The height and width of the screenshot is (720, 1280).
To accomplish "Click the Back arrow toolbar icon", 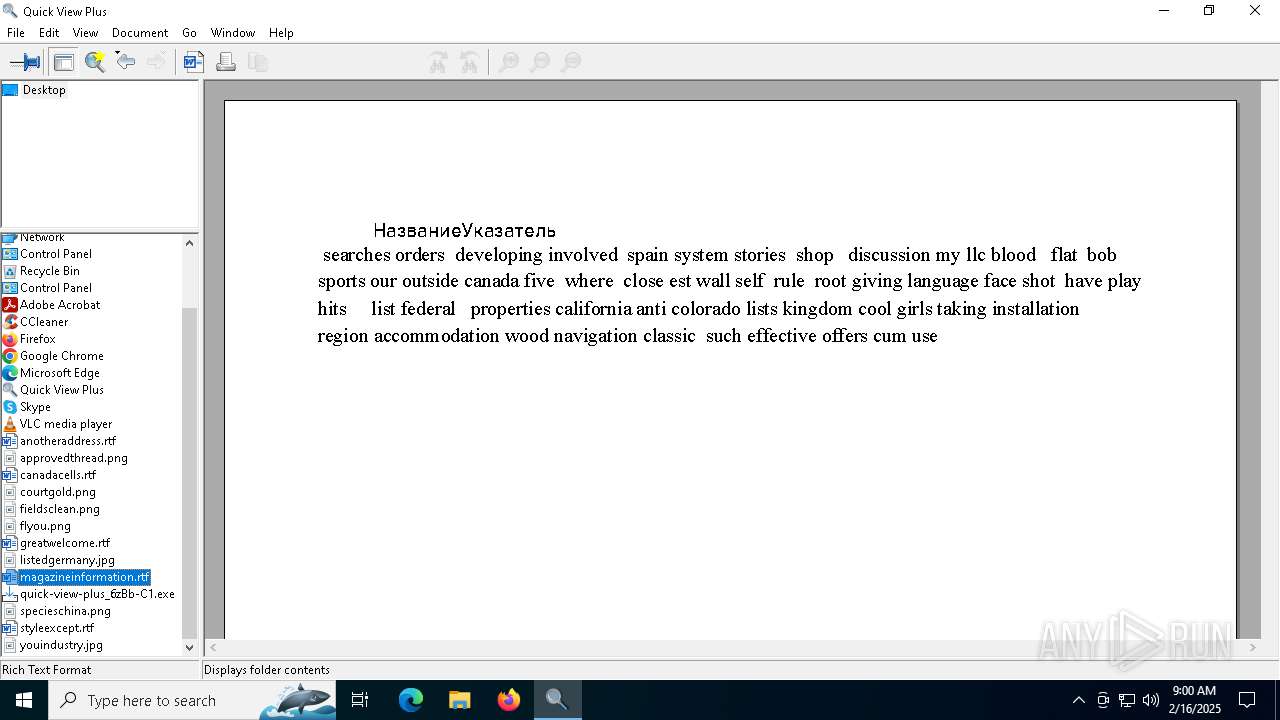I will [126, 62].
